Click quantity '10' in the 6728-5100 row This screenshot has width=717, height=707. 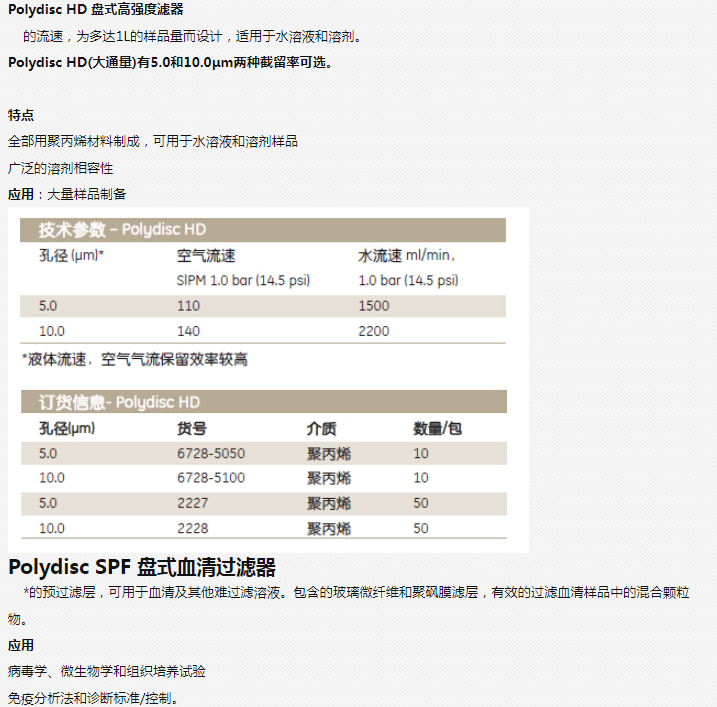(421, 478)
